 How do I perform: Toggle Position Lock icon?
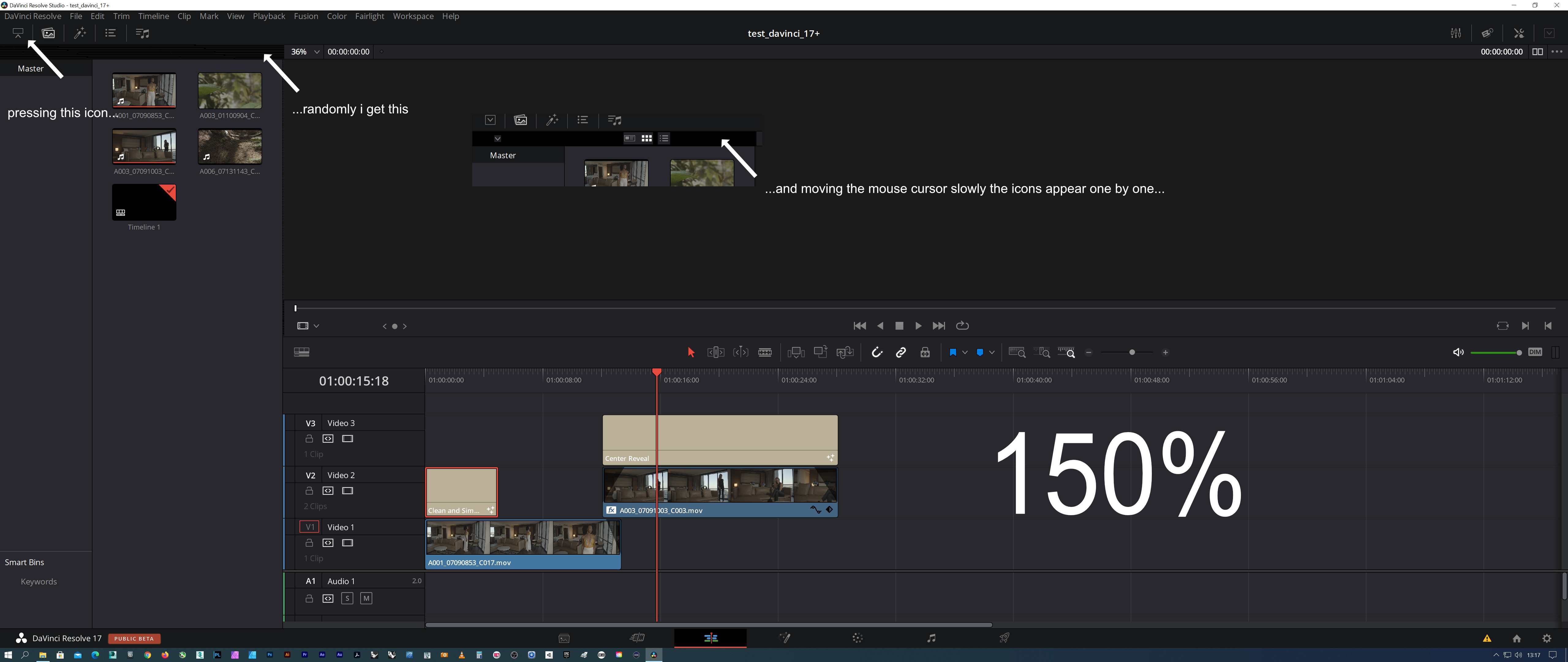pyautogui.click(x=925, y=352)
